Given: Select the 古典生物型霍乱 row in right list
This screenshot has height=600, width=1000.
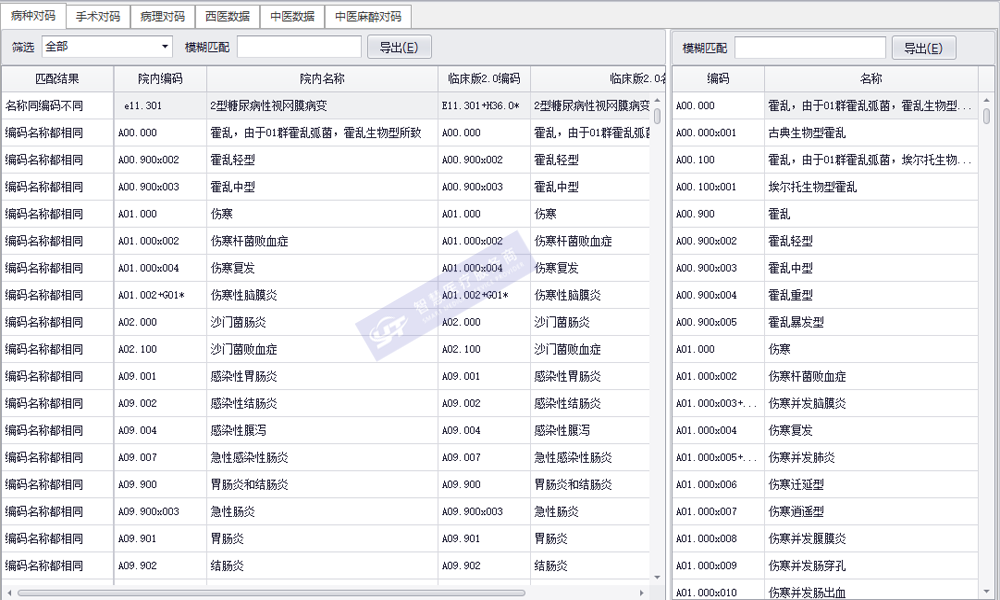Looking at the screenshot, I should pyautogui.click(x=806, y=133).
